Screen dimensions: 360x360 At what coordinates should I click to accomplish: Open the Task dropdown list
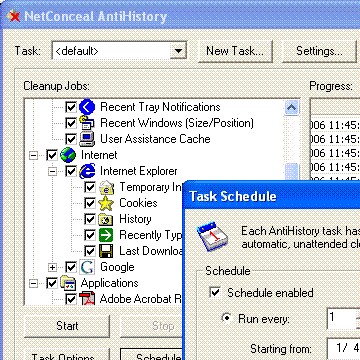[x=179, y=51]
